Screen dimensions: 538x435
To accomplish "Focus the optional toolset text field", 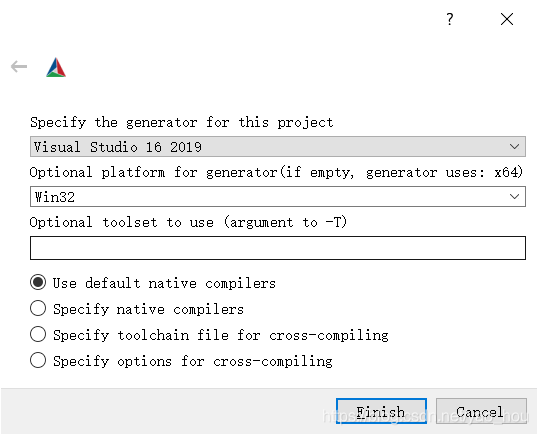I will (x=278, y=248).
